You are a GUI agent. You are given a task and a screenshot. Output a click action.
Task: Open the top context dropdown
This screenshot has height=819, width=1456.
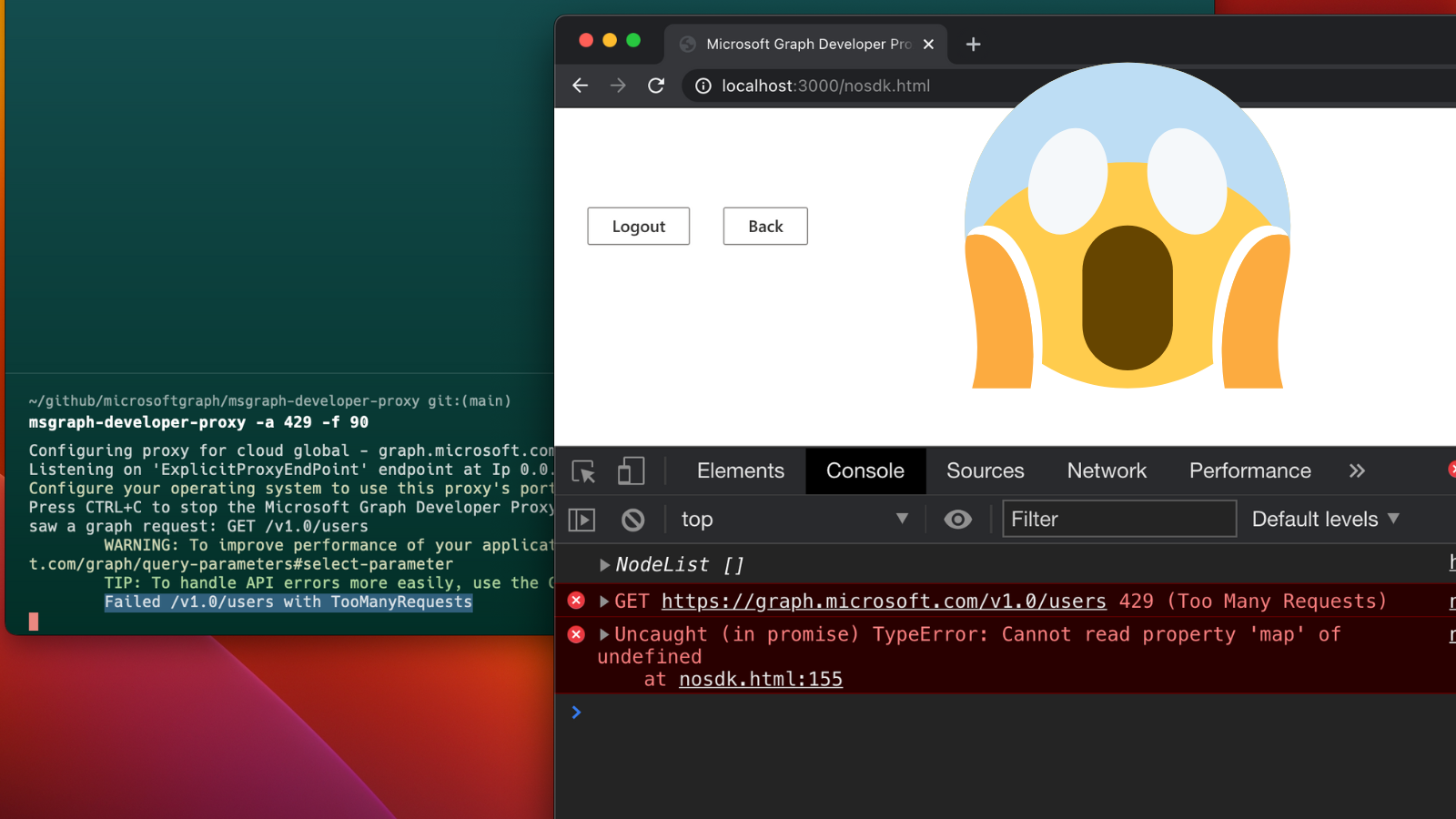794,520
